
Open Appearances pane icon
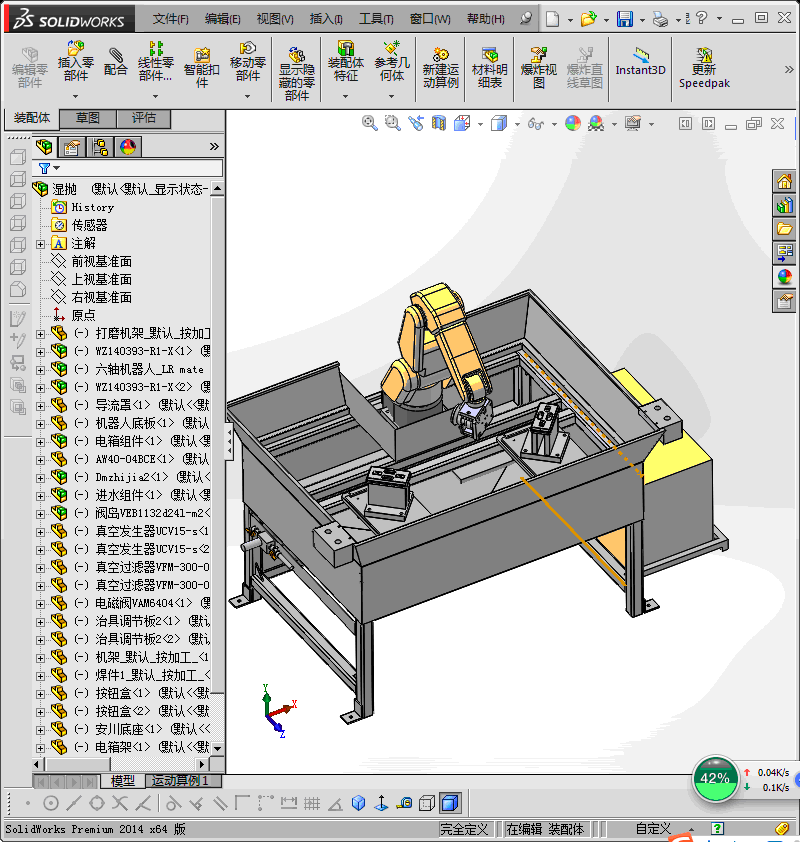(x=784, y=277)
